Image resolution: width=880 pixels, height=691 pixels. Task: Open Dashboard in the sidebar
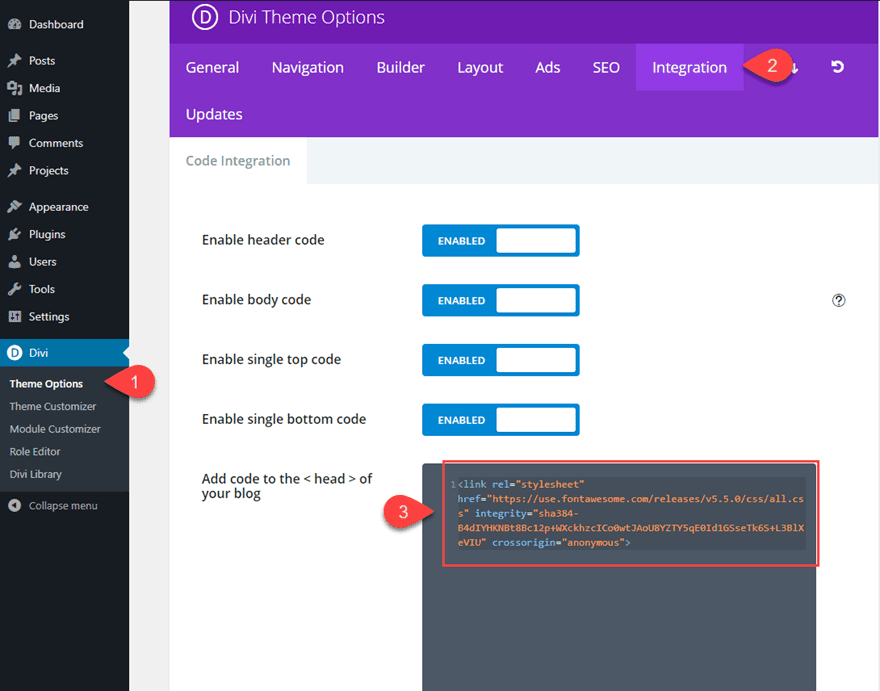pyautogui.click(x=56, y=24)
